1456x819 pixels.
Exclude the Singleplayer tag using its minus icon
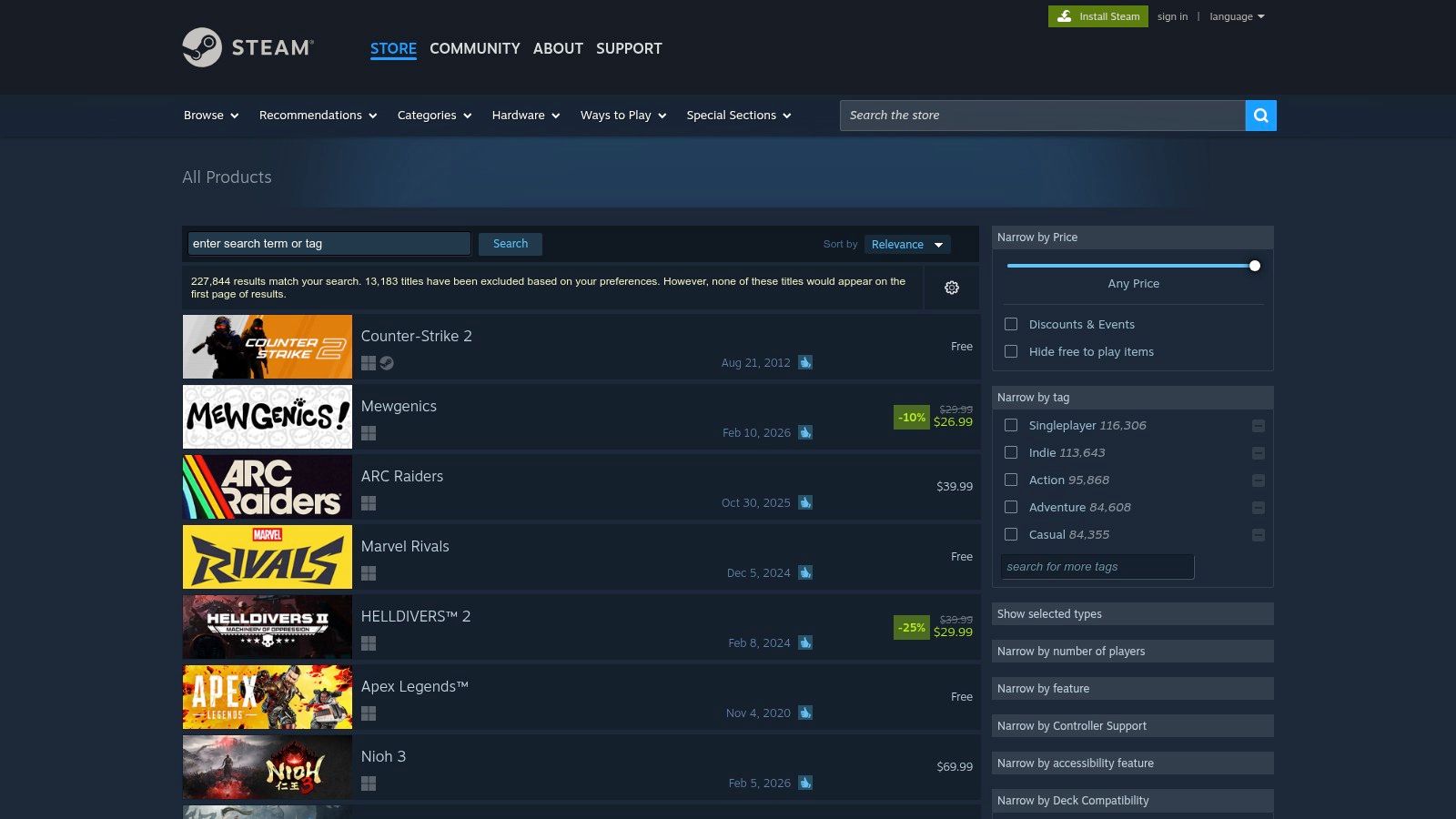tap(1259, 425)
